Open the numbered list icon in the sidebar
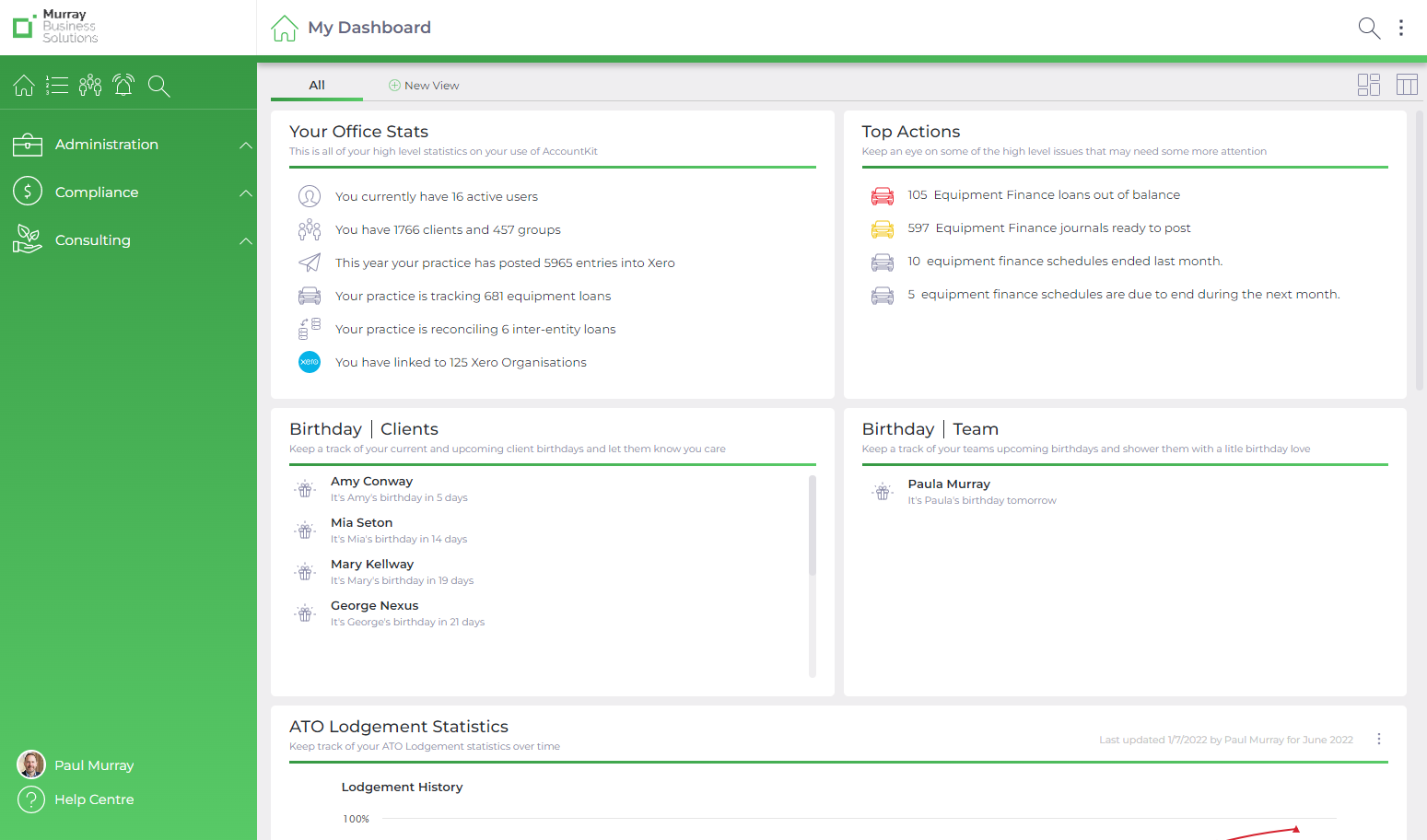 point(57,86)
